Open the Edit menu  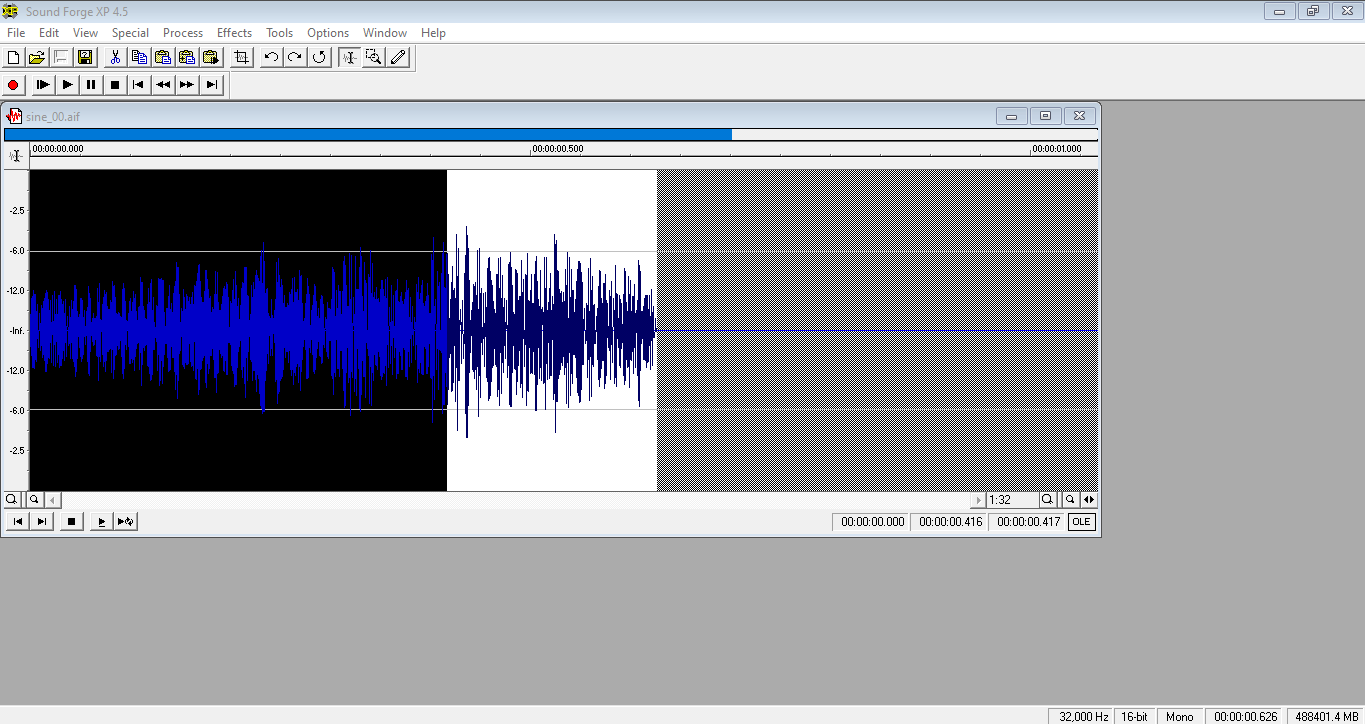49,33
